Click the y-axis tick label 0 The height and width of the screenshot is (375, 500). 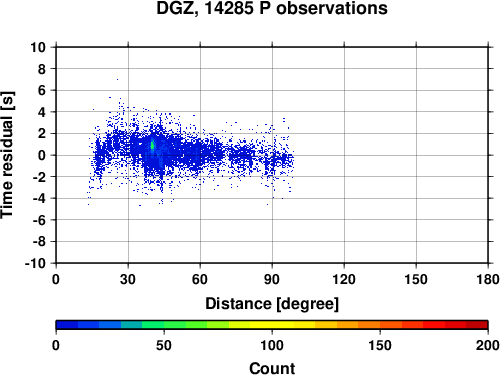pyautogui.click(x=42, y=155)
